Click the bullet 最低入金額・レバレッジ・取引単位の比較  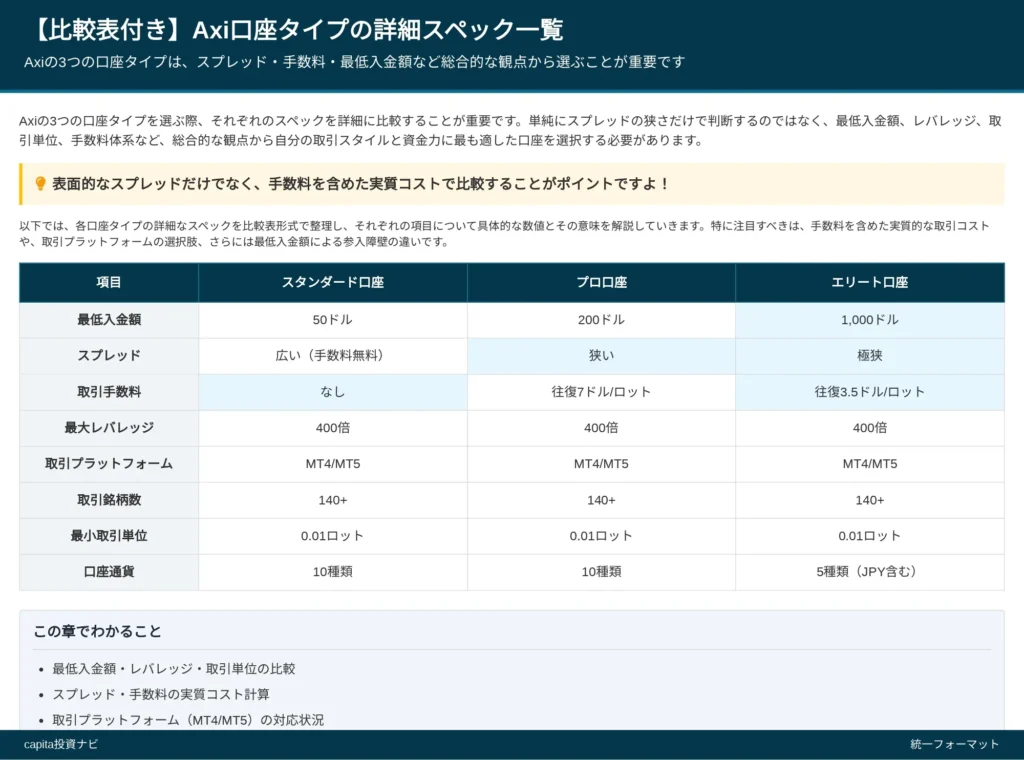[x=174, y=669]
